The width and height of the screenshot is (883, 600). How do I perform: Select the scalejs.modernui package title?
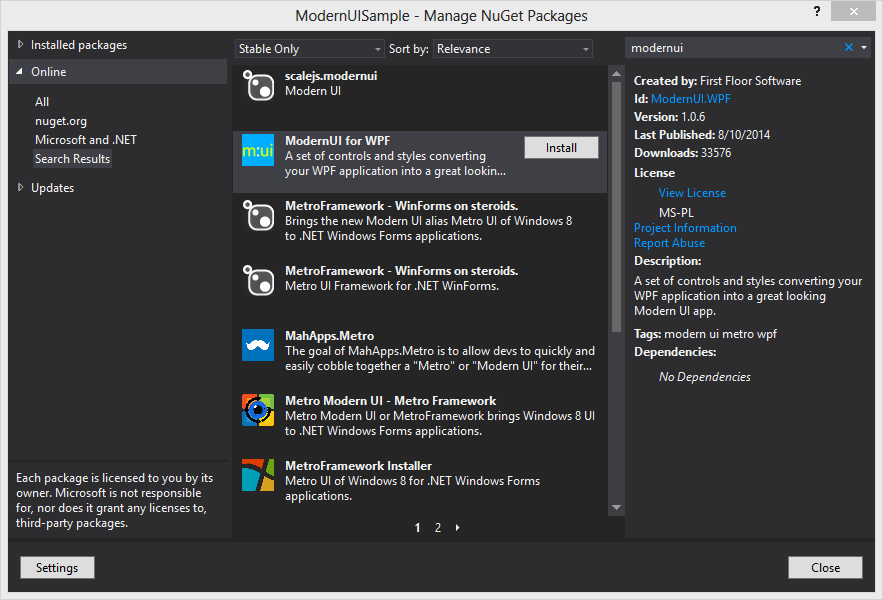point(331,76)
